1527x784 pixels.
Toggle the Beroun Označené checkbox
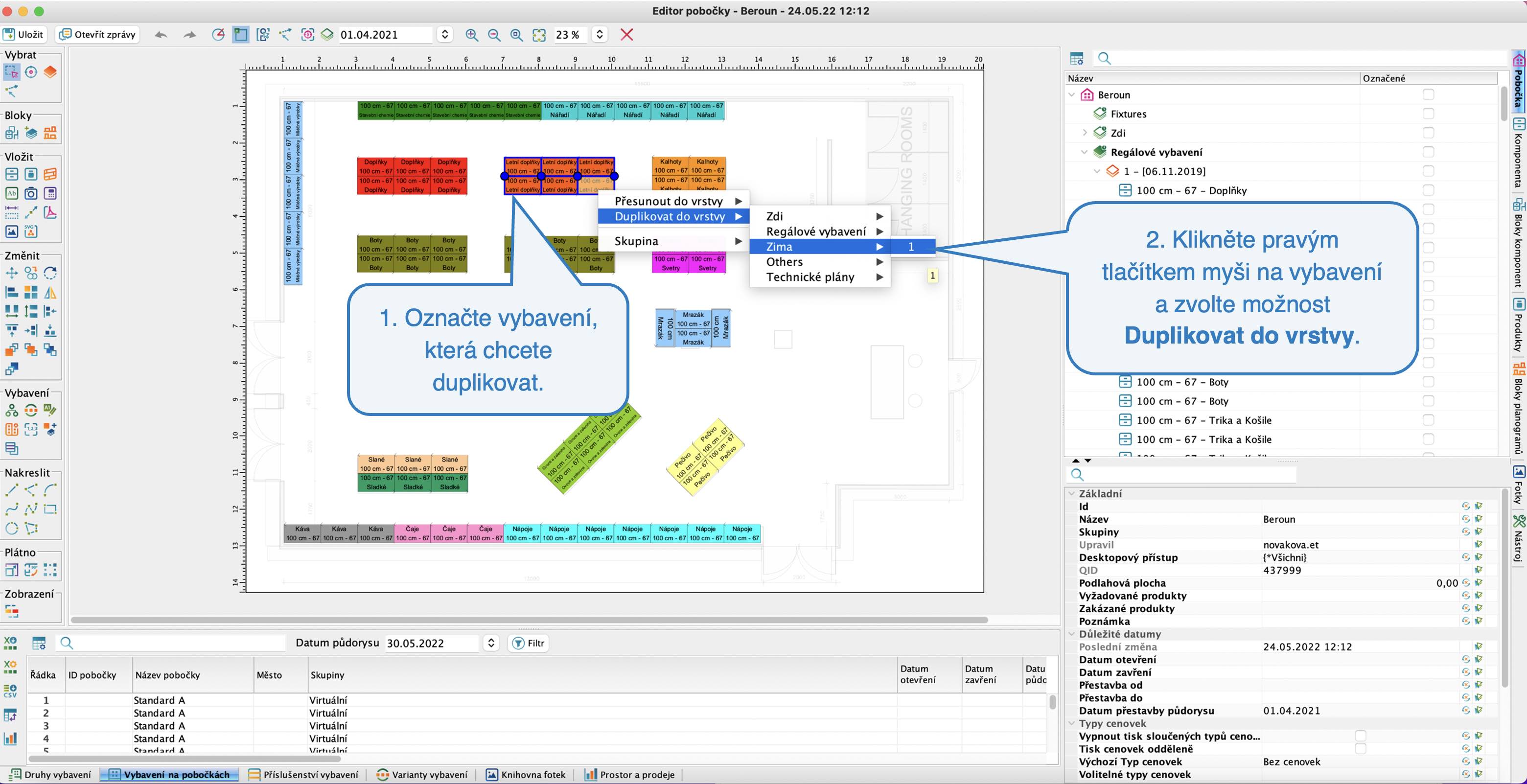pyautogui.click(x=1429, y=95)
